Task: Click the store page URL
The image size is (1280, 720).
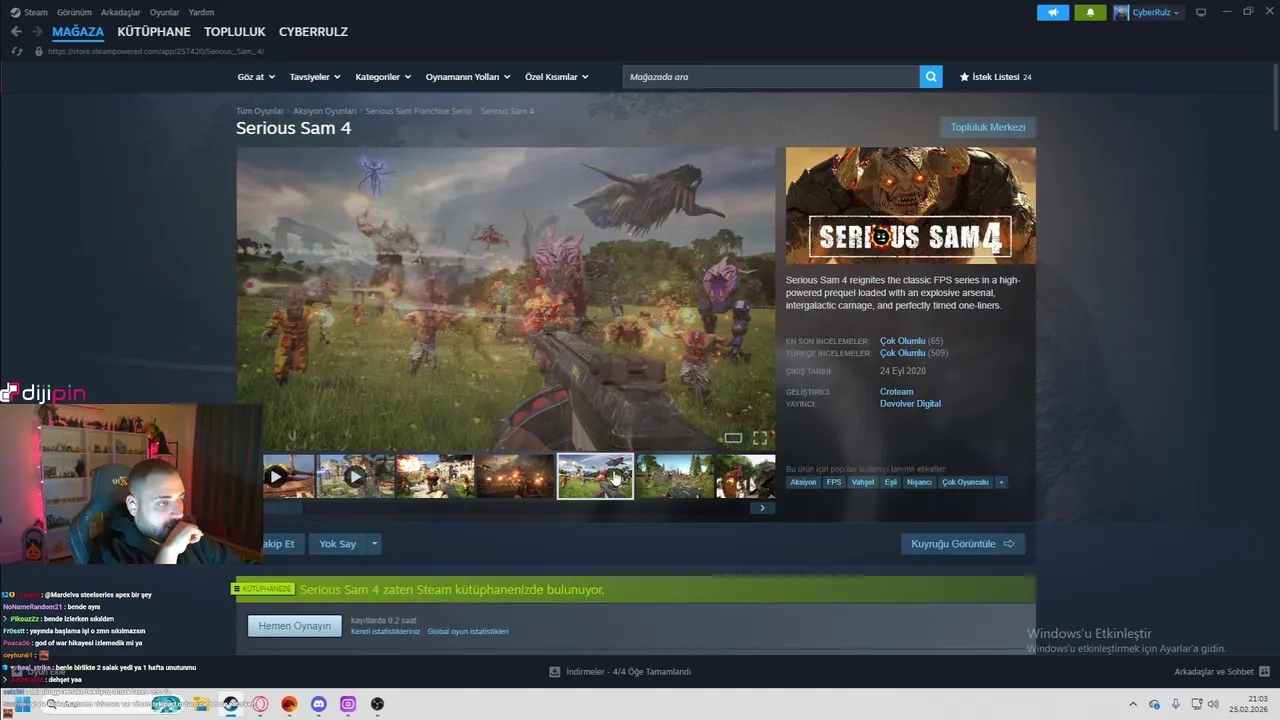Action: [x=156, y=51]
